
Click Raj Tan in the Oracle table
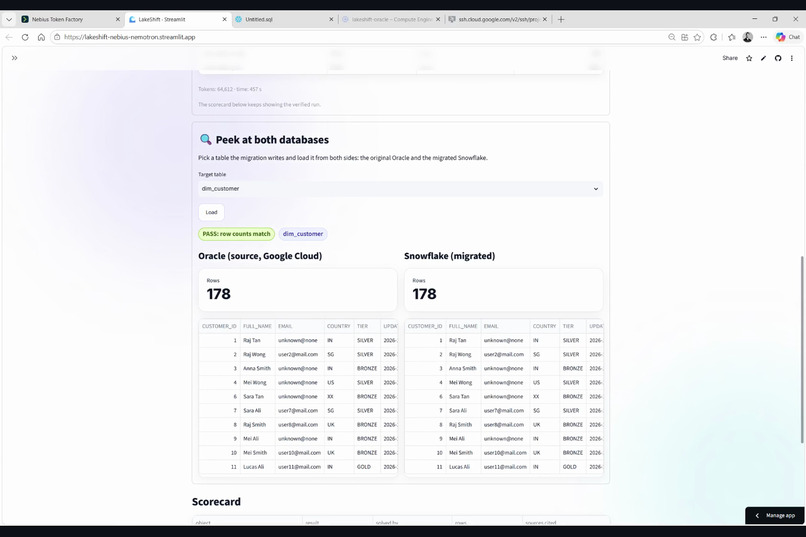(x=252, y=340)
